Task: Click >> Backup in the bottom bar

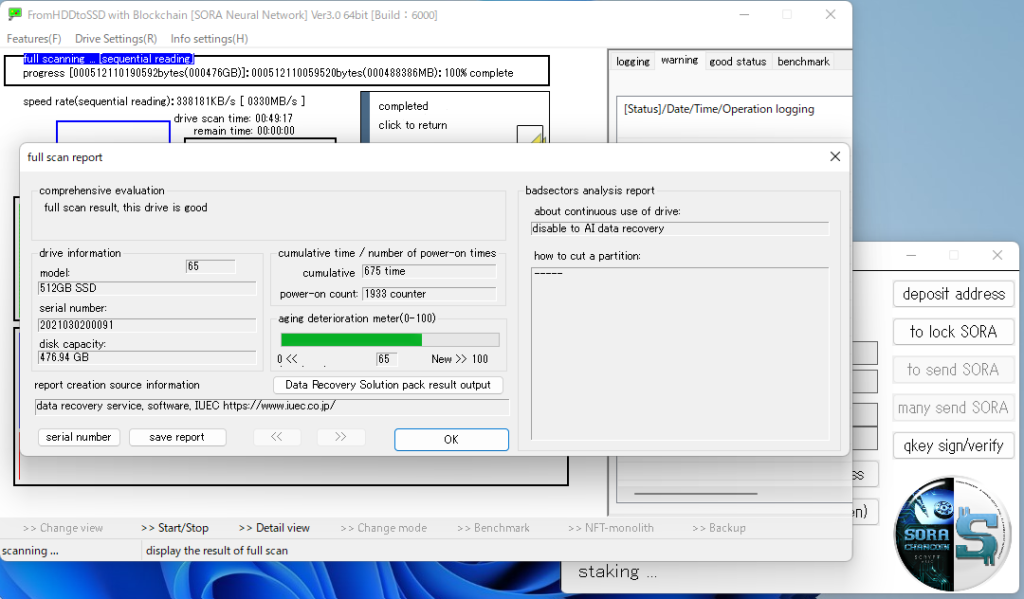Action: pyautogui.click(x=718, y=528)
